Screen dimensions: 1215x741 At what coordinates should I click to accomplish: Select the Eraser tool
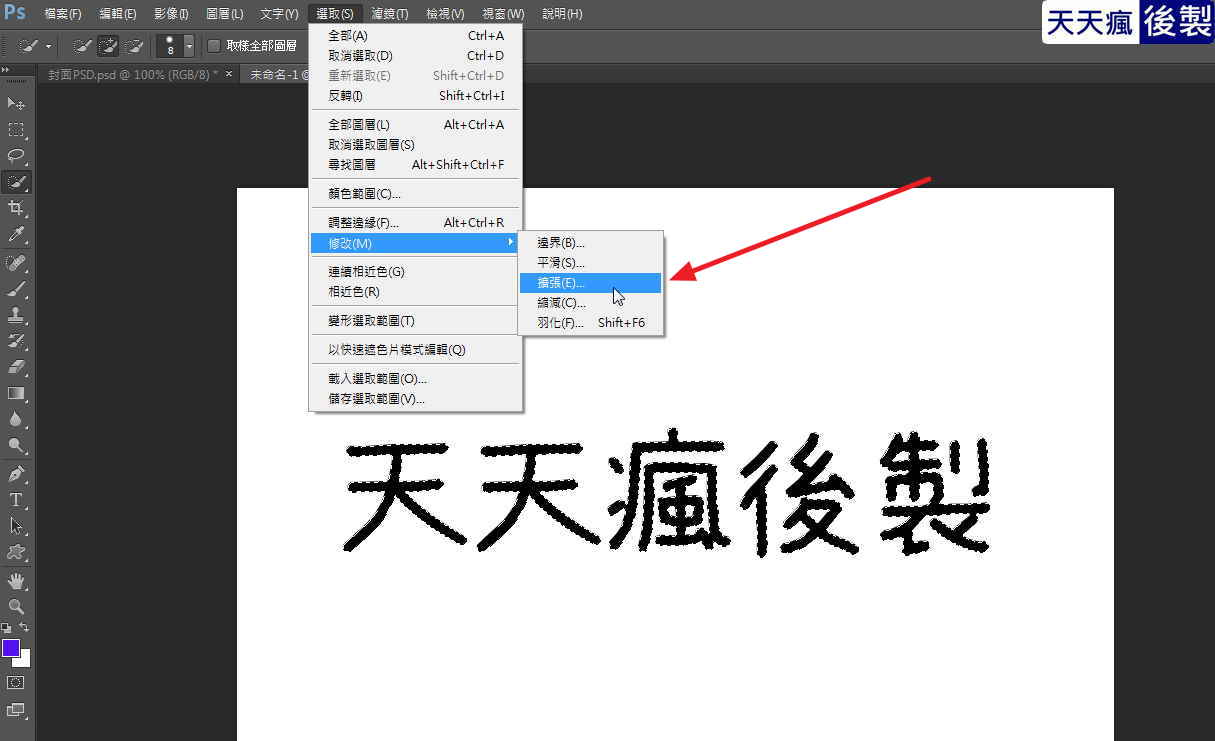click(17, 367)
